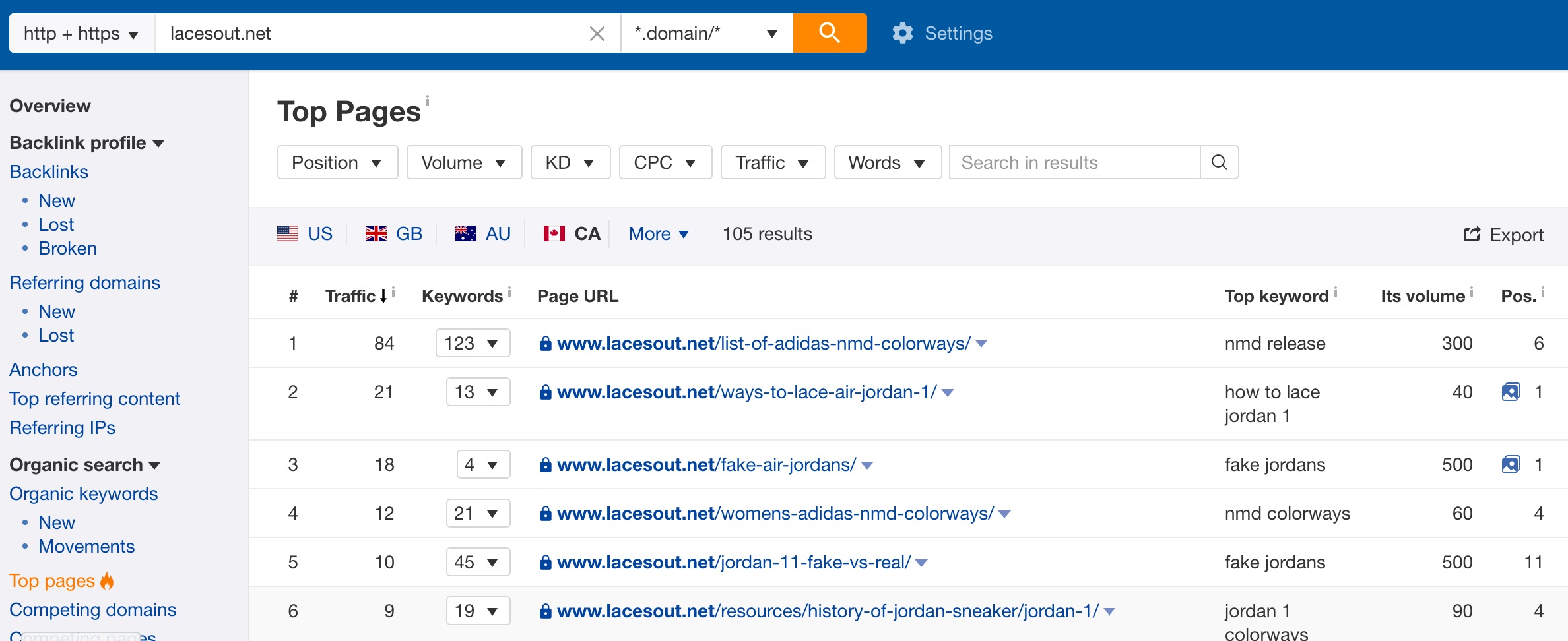Expand arrow after list-of-adidas-nmd-colorways URL

981,344
